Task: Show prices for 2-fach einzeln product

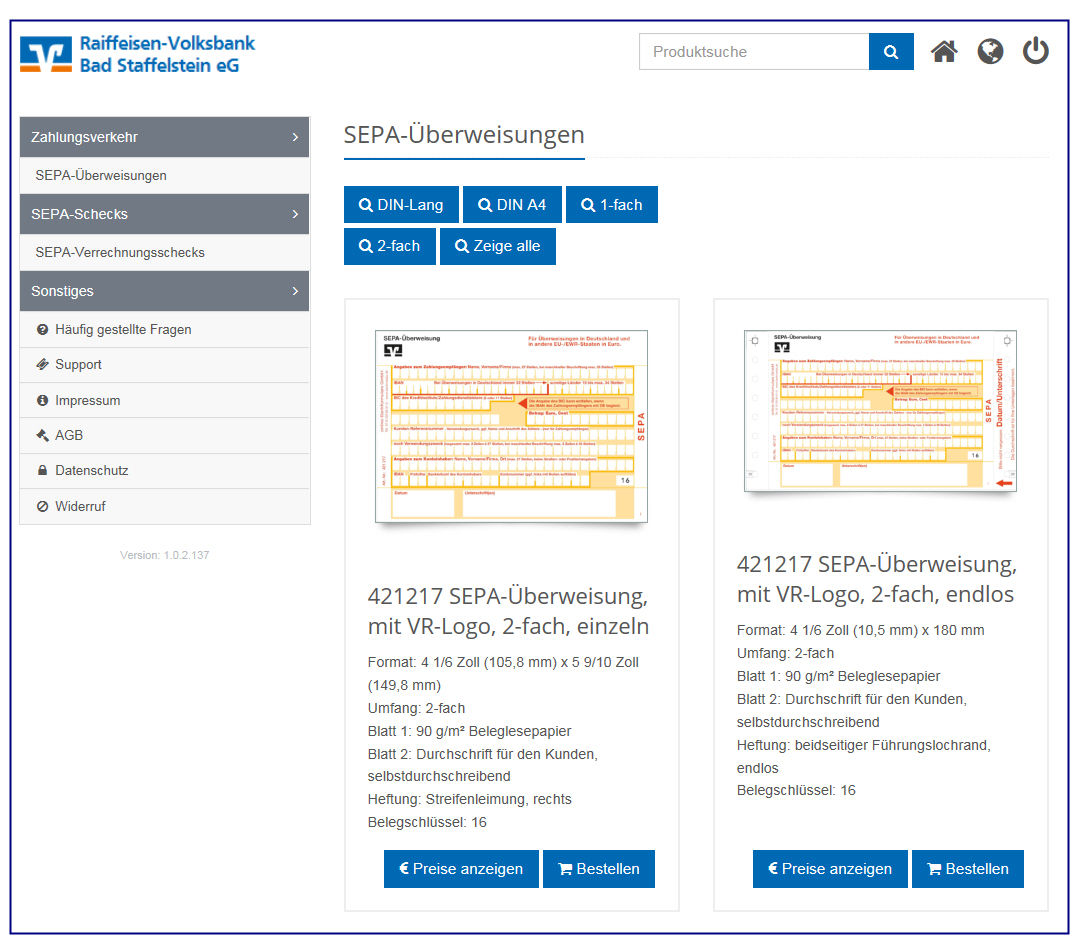Action: [461, 869]
